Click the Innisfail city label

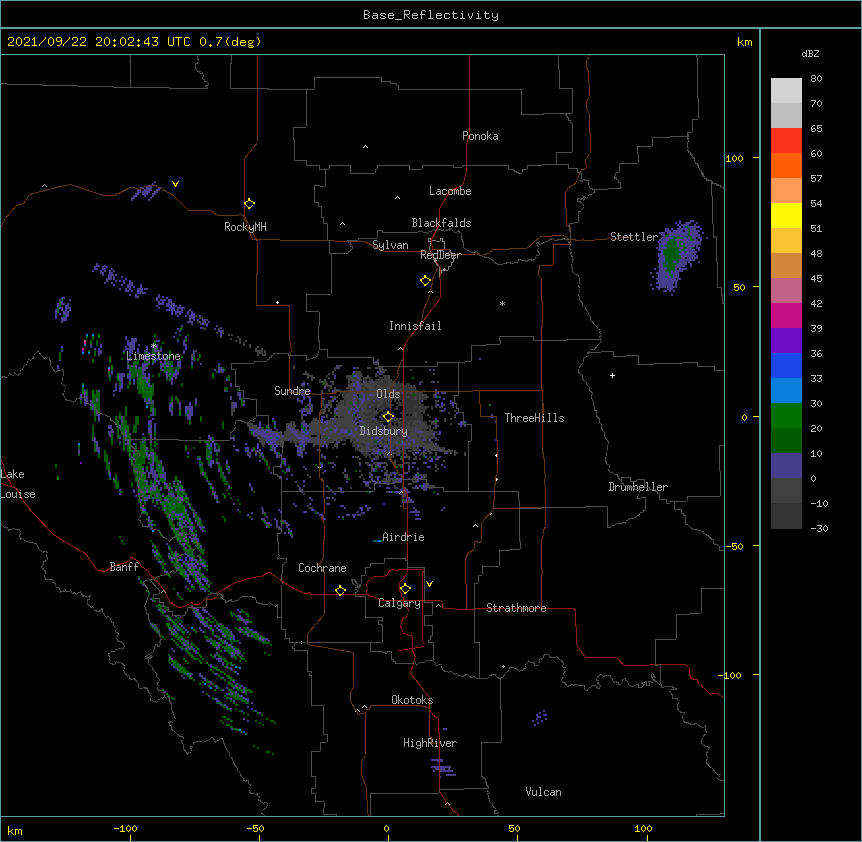415,326
